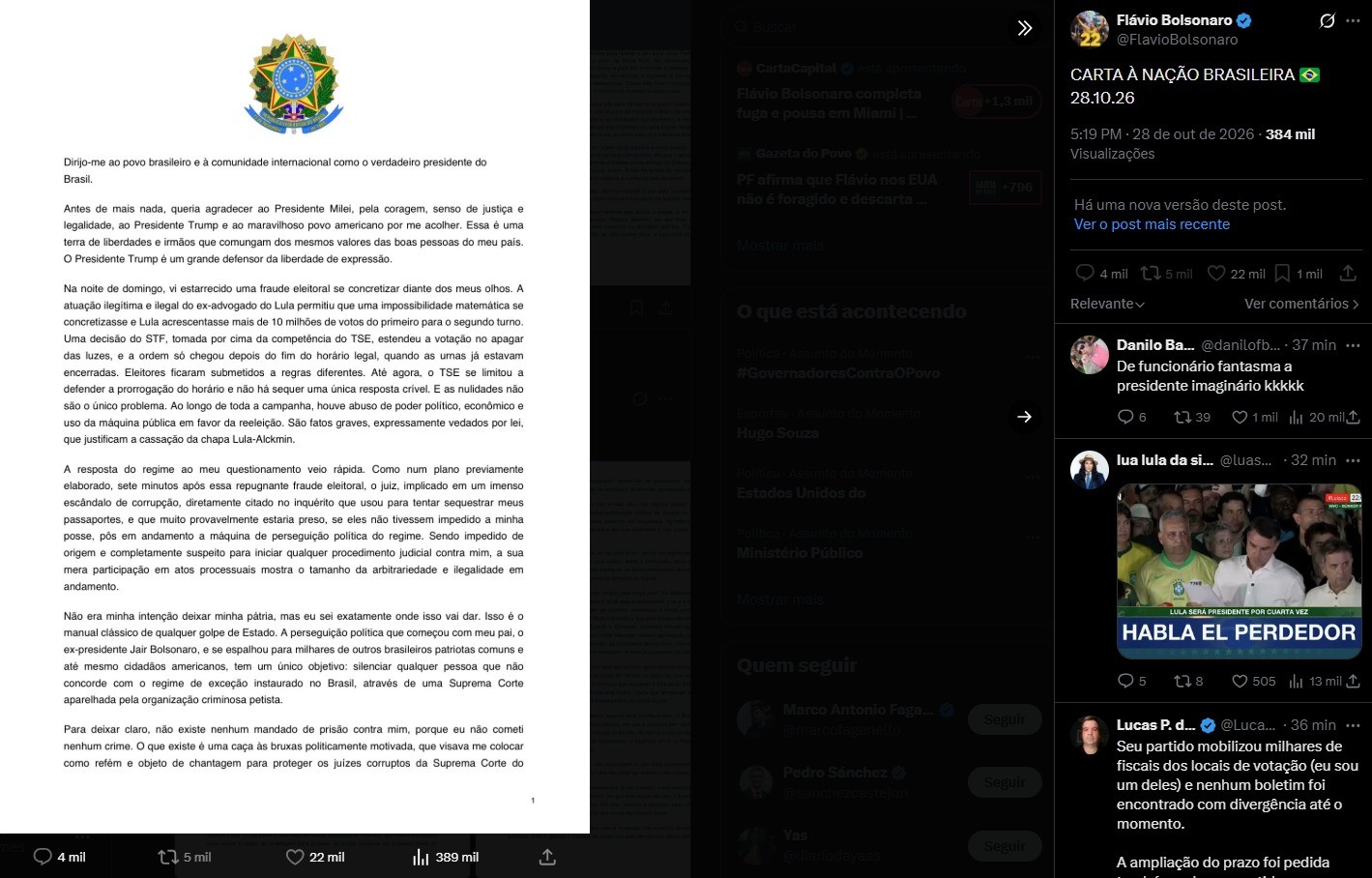The image size is (1372, 878).
Task: Open more options on Danilo Ba... reply
Action: (x=1353, y=345)
